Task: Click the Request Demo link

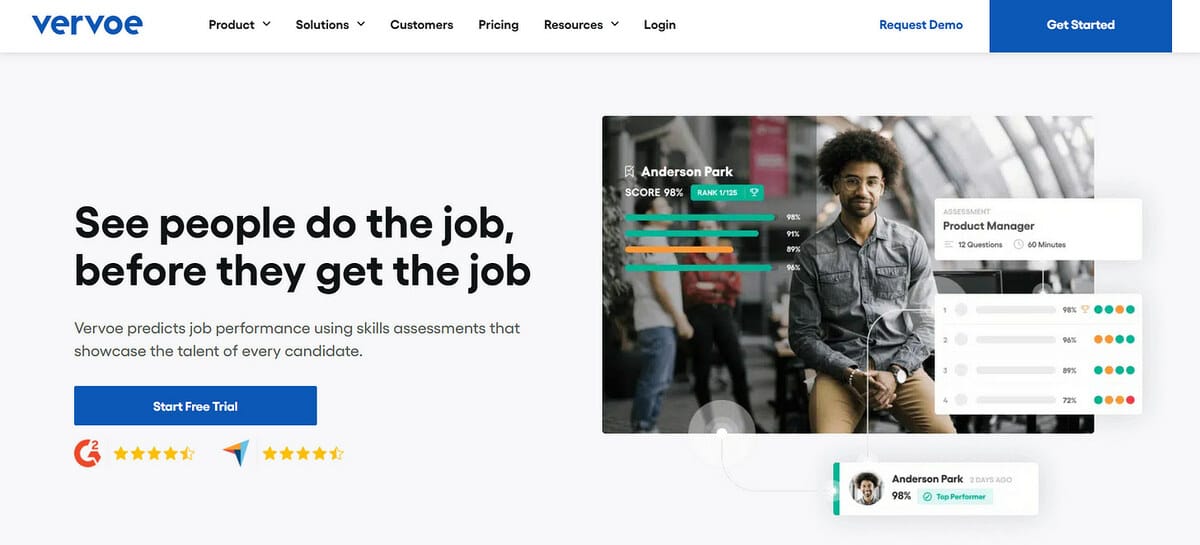Action: [x=921, y=25]
